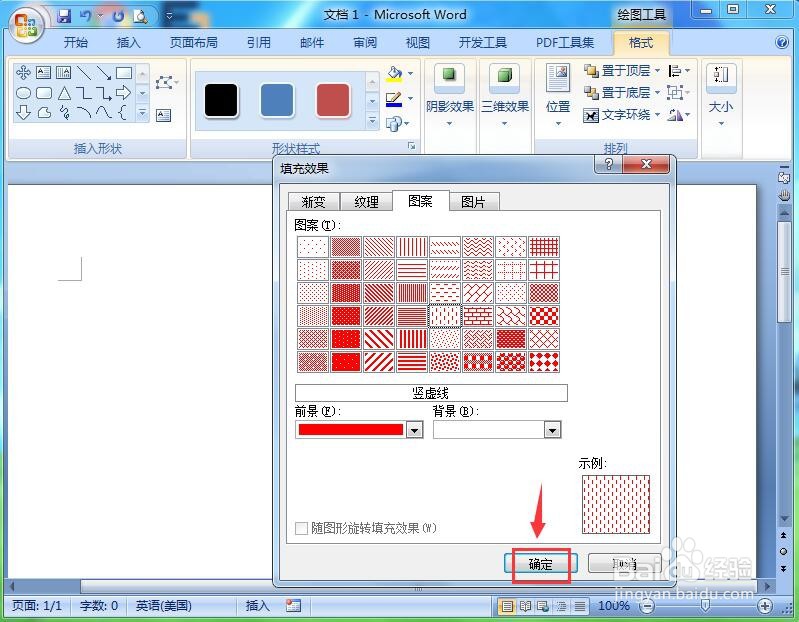Select the text box shape icon
Screen dimensions: 799x622
click(44, 72)
